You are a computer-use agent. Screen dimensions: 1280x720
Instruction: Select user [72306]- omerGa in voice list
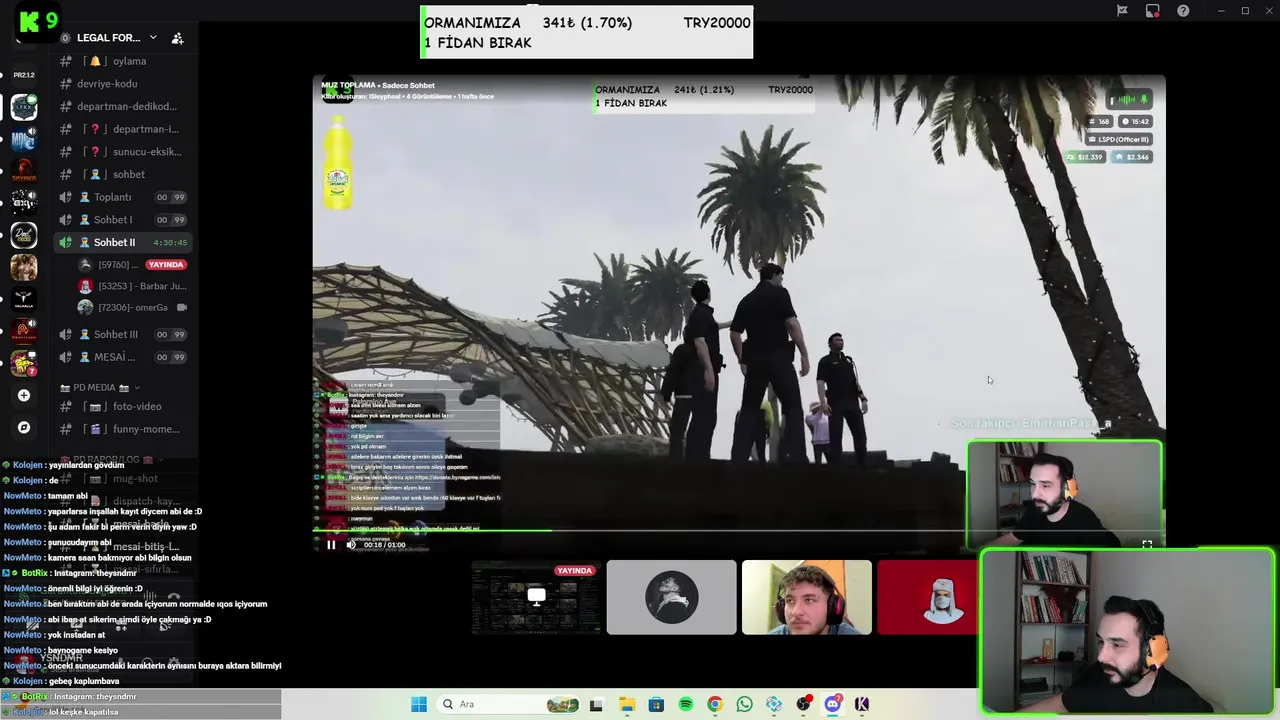point(133,307)
